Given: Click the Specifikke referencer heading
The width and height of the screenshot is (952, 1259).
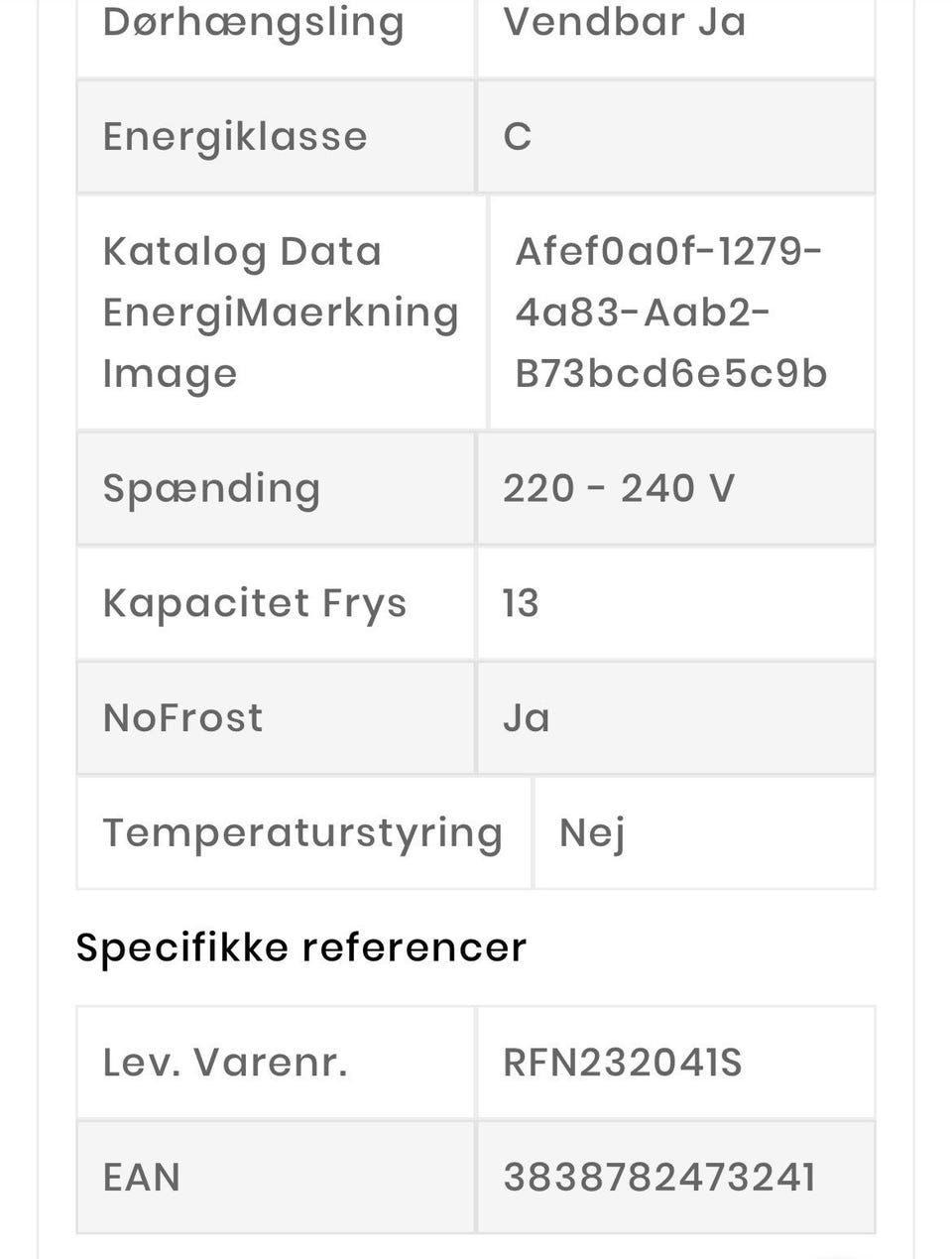Looking at the screenshot, I should point(300,947).
